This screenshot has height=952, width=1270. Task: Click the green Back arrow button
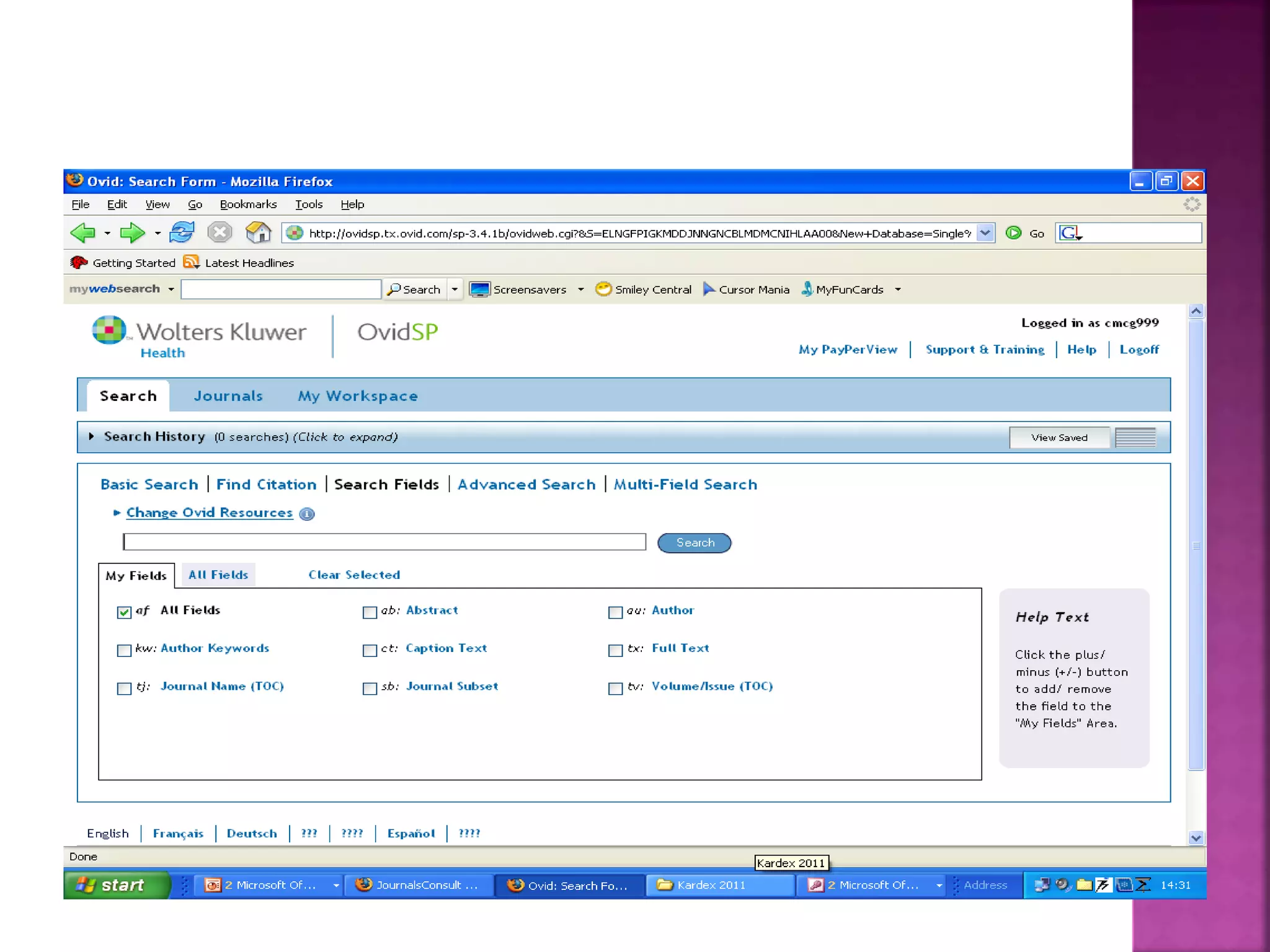point(82,233)
